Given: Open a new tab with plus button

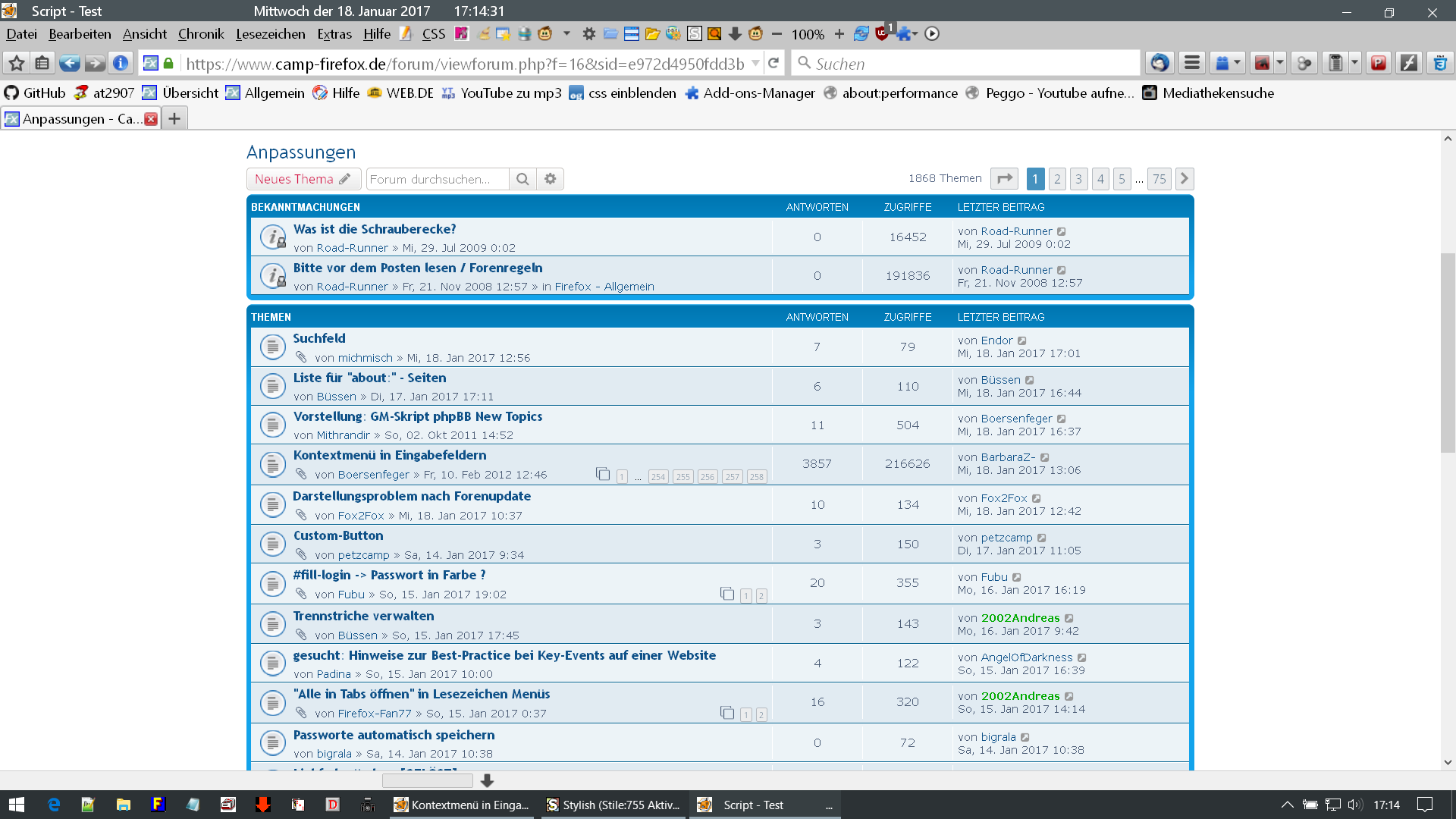Looking at the screenshot, I should coord(174,119).
